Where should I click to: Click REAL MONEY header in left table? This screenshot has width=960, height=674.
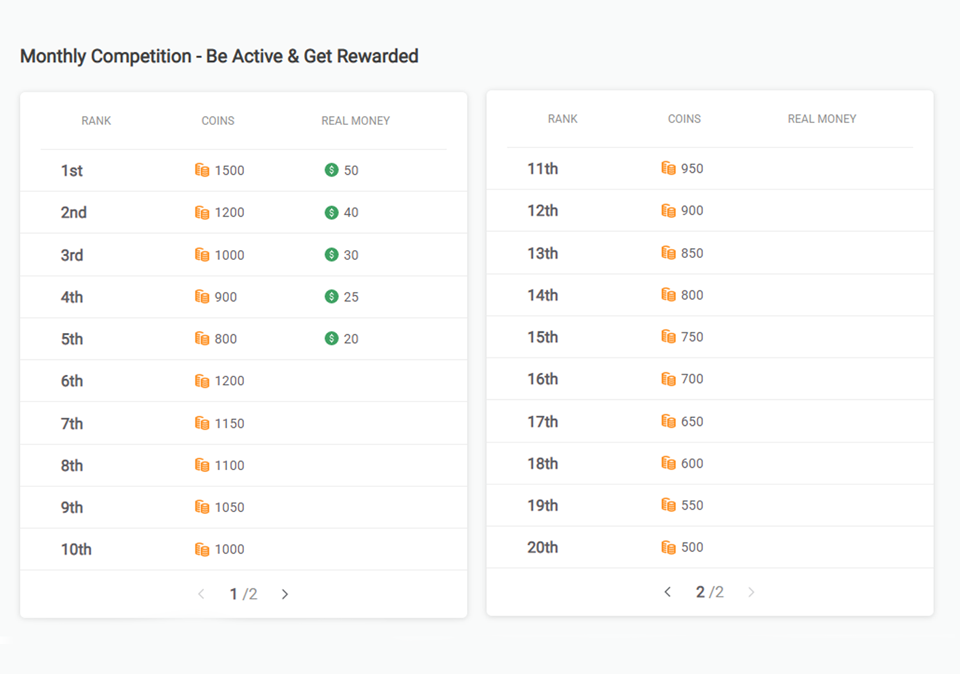tap(355, 121)
